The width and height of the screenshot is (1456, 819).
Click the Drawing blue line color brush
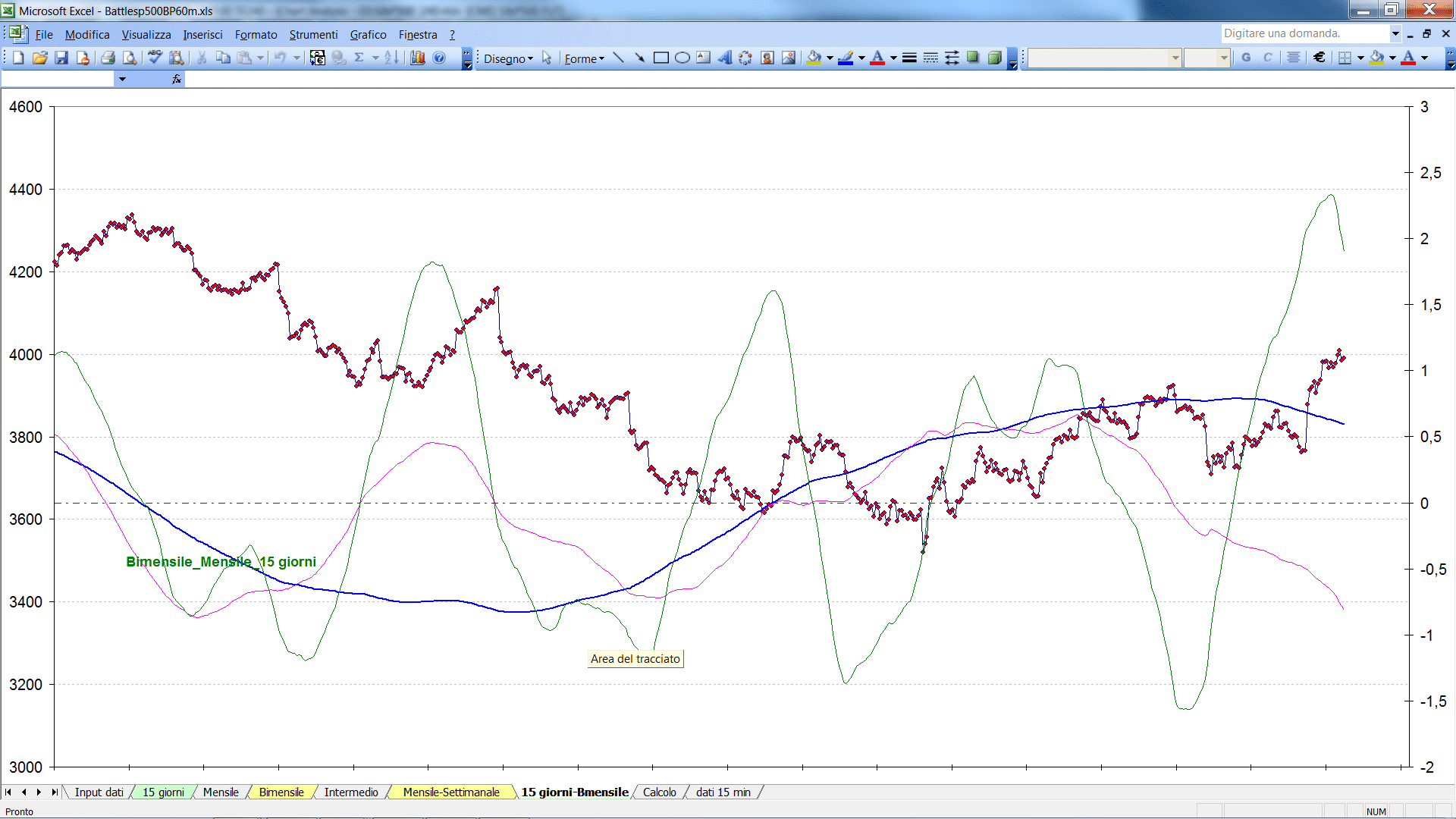pos(846,58)
